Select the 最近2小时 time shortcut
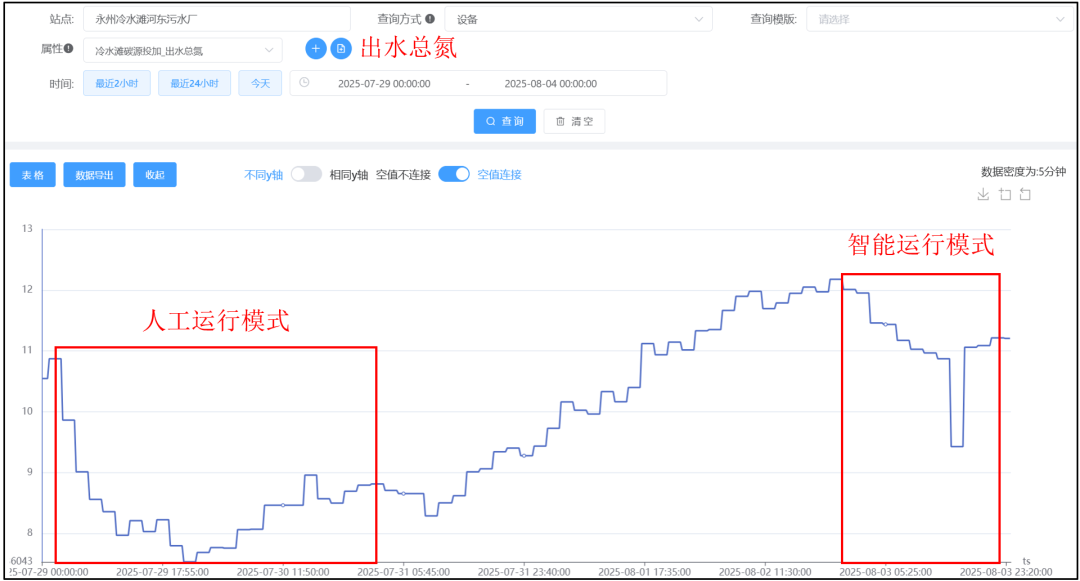 117,83
